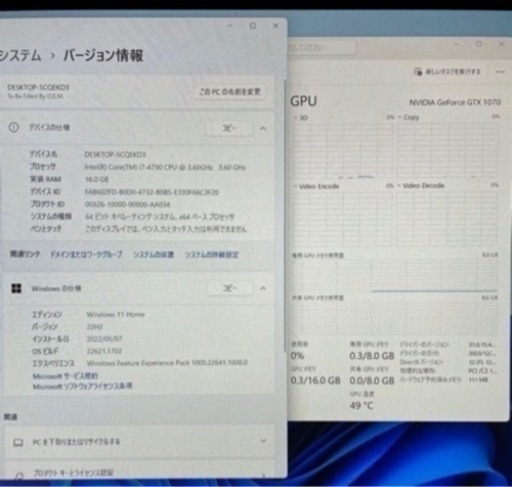Open the product key and activation row
Screen dimensions: 512x487
pos(139,470)
